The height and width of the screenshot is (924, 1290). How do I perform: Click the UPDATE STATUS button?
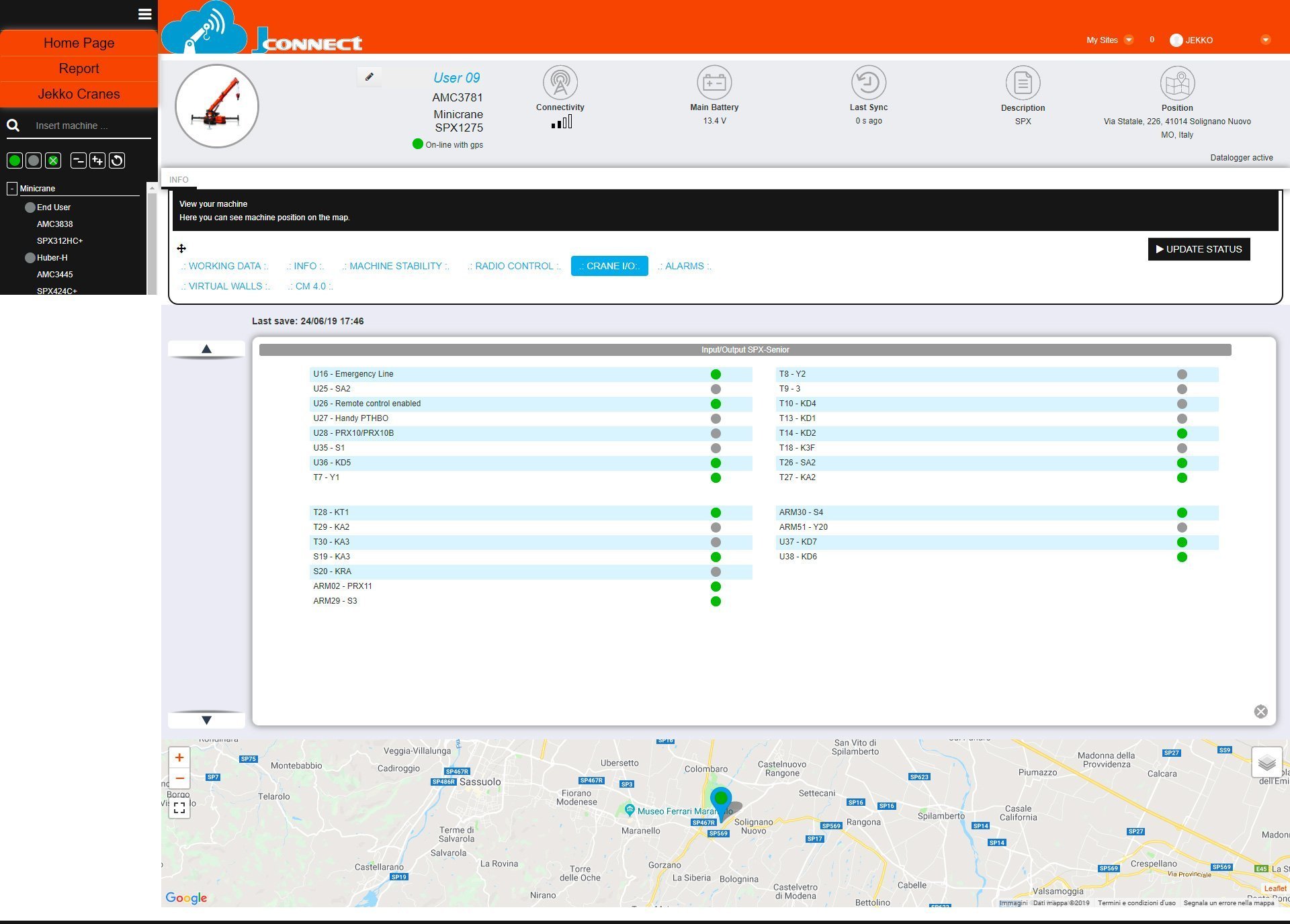pos(1199,249)
